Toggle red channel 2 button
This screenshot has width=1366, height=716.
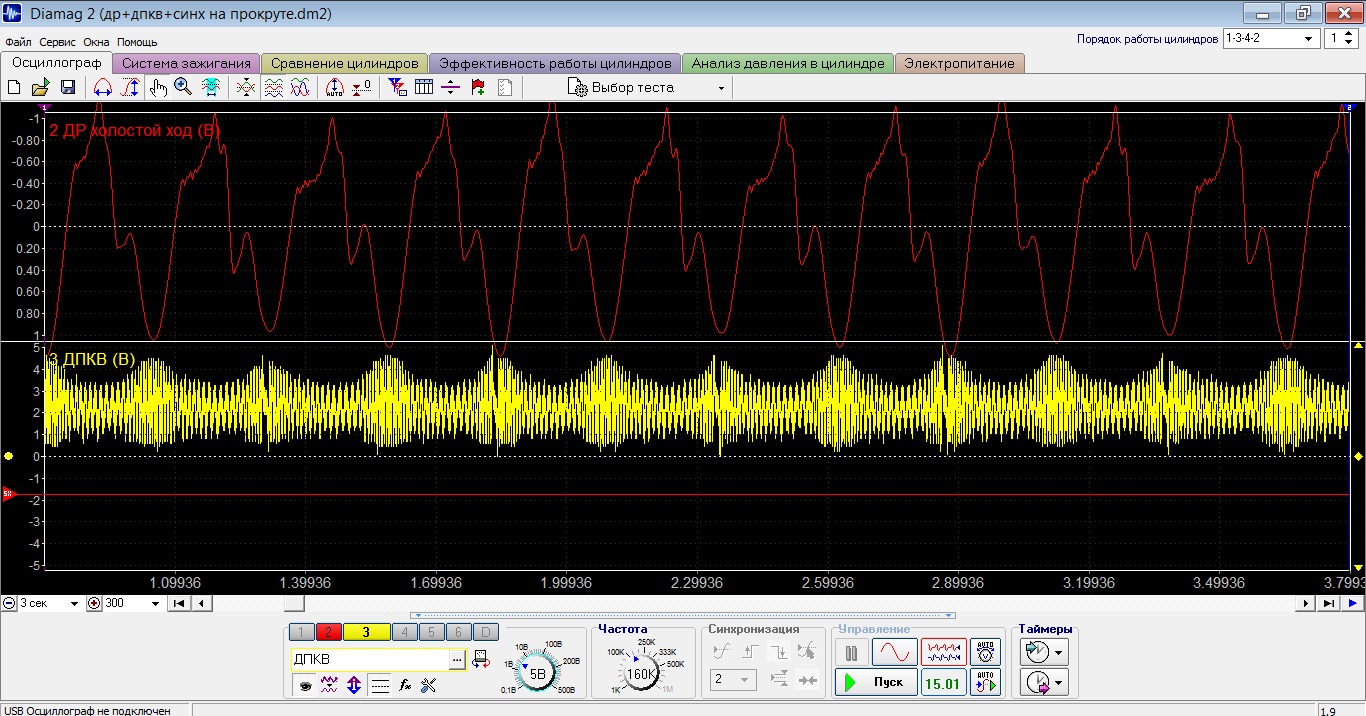(328, 632)
